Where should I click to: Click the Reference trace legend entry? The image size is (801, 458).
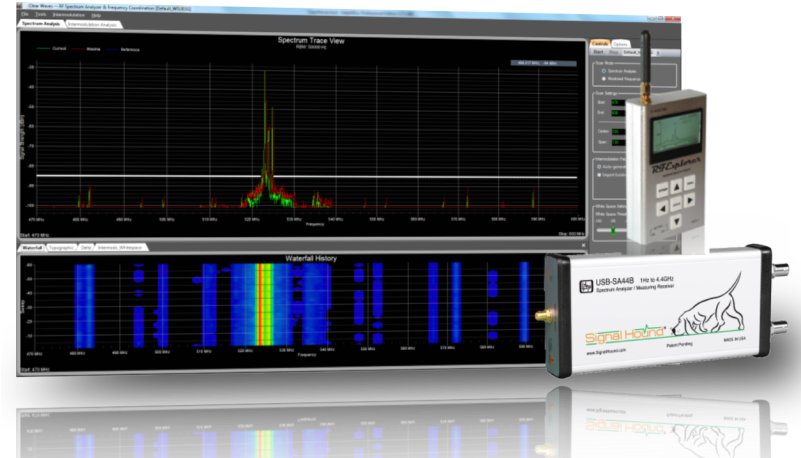tap(123, 50)
